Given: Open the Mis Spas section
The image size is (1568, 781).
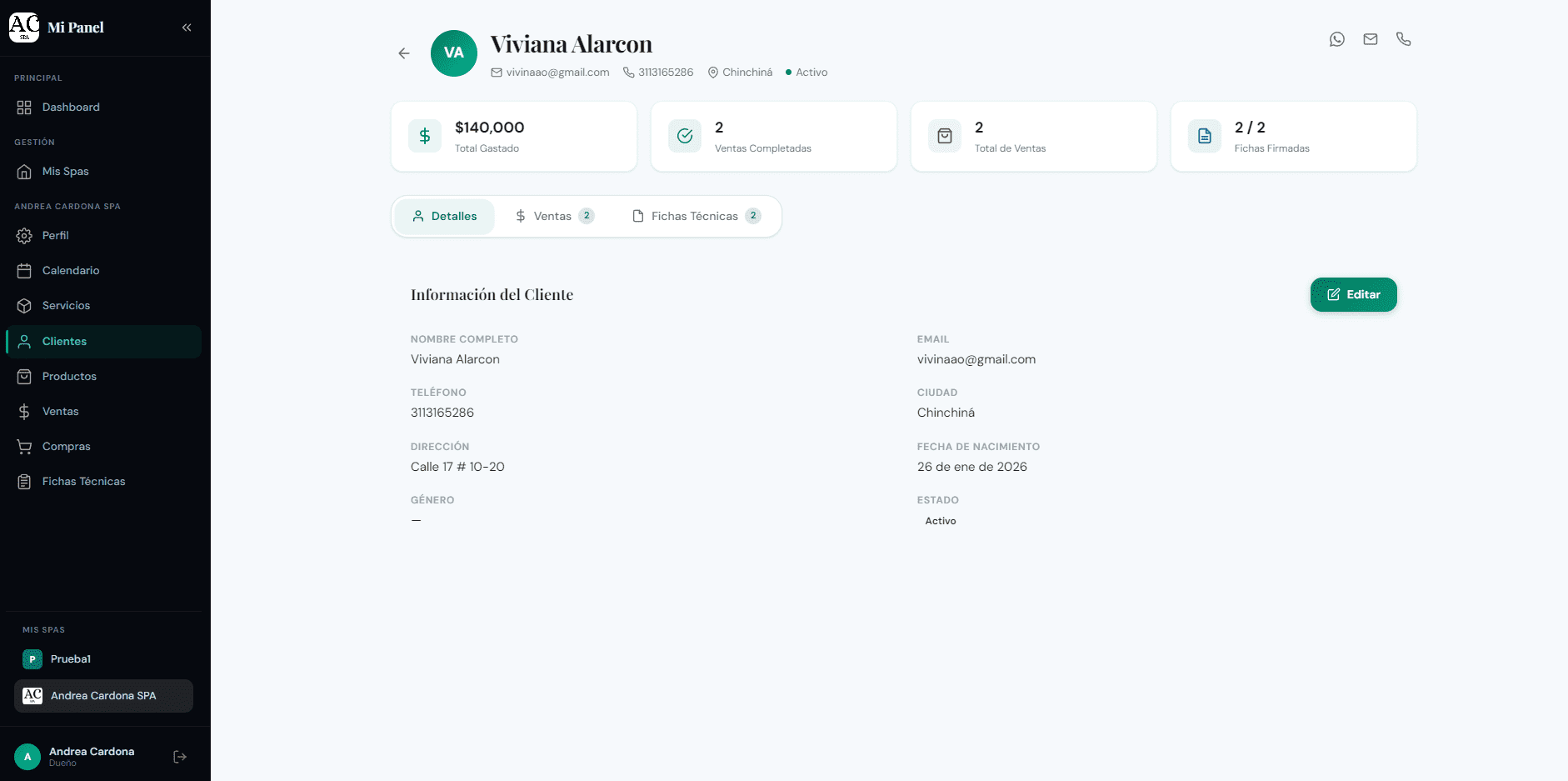Looking at the screenshot, I should point(65,171).
